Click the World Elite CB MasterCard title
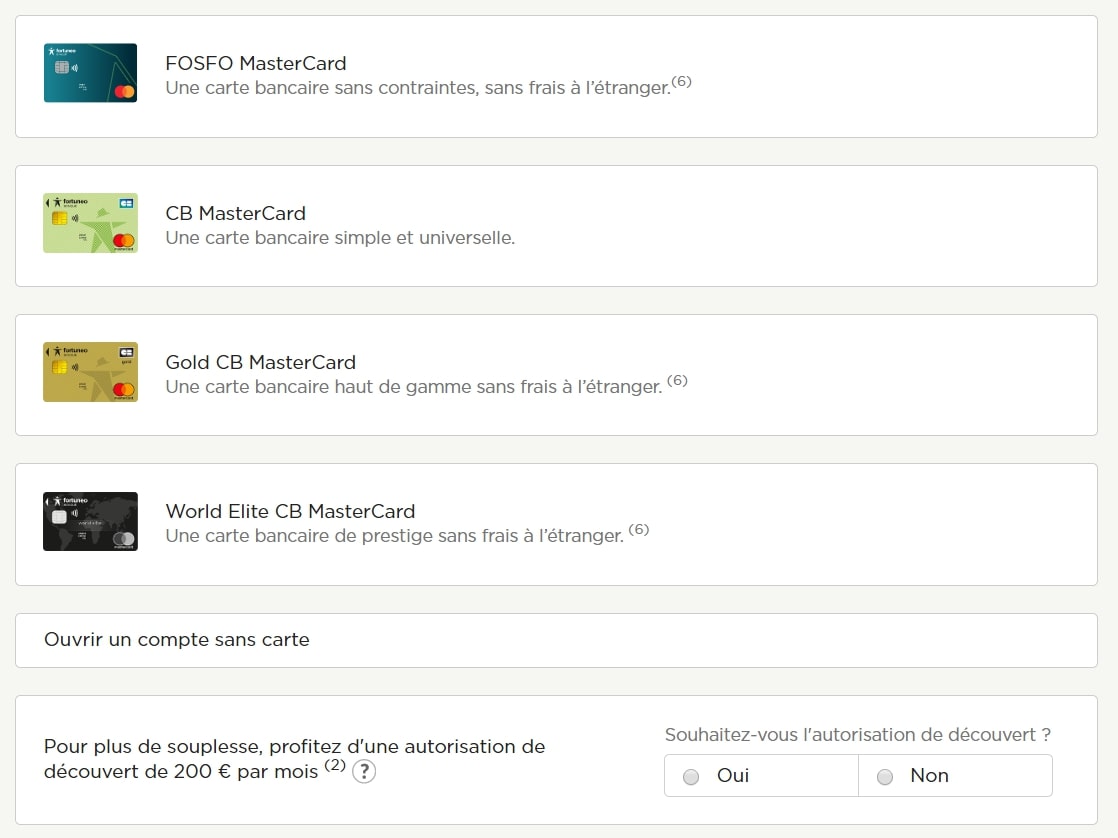This screenshot has height=838, width=1118. 290,511
